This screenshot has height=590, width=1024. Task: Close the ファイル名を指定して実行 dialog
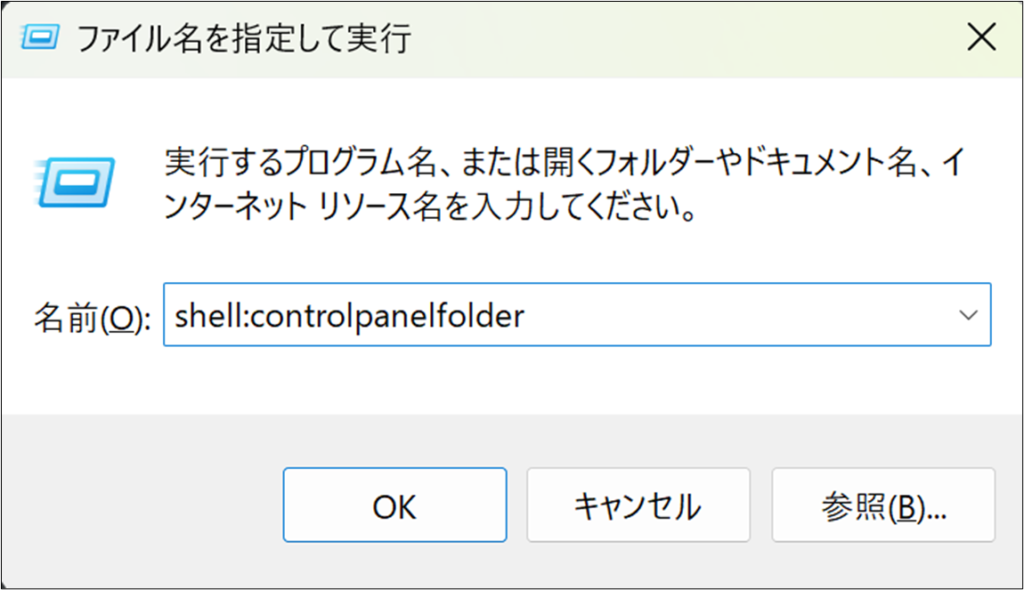(981, 38)
